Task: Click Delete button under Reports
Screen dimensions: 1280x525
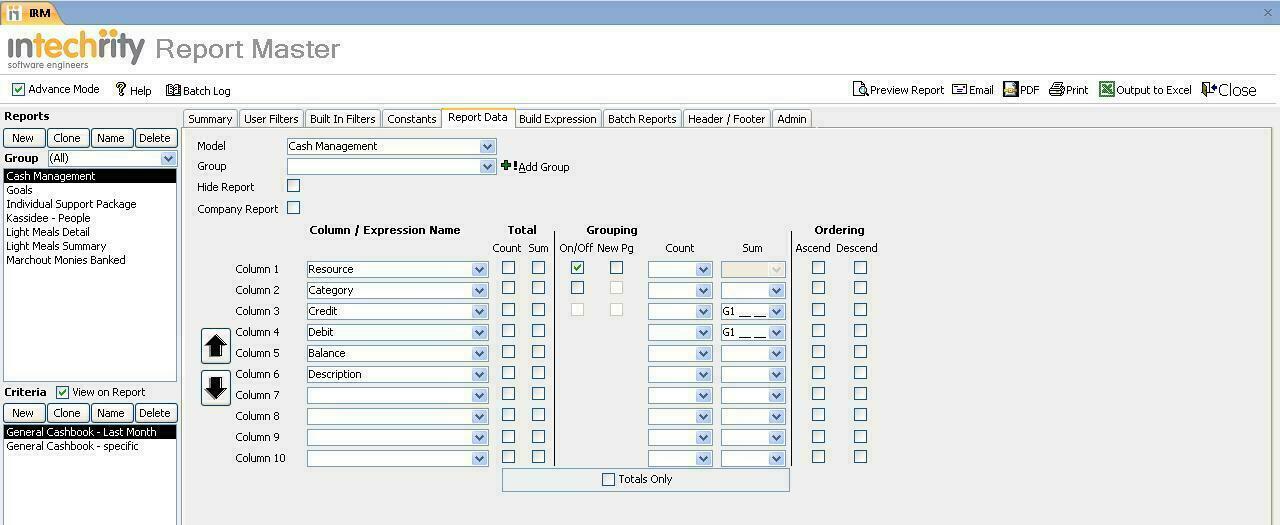Action: [x=154, y=138]
